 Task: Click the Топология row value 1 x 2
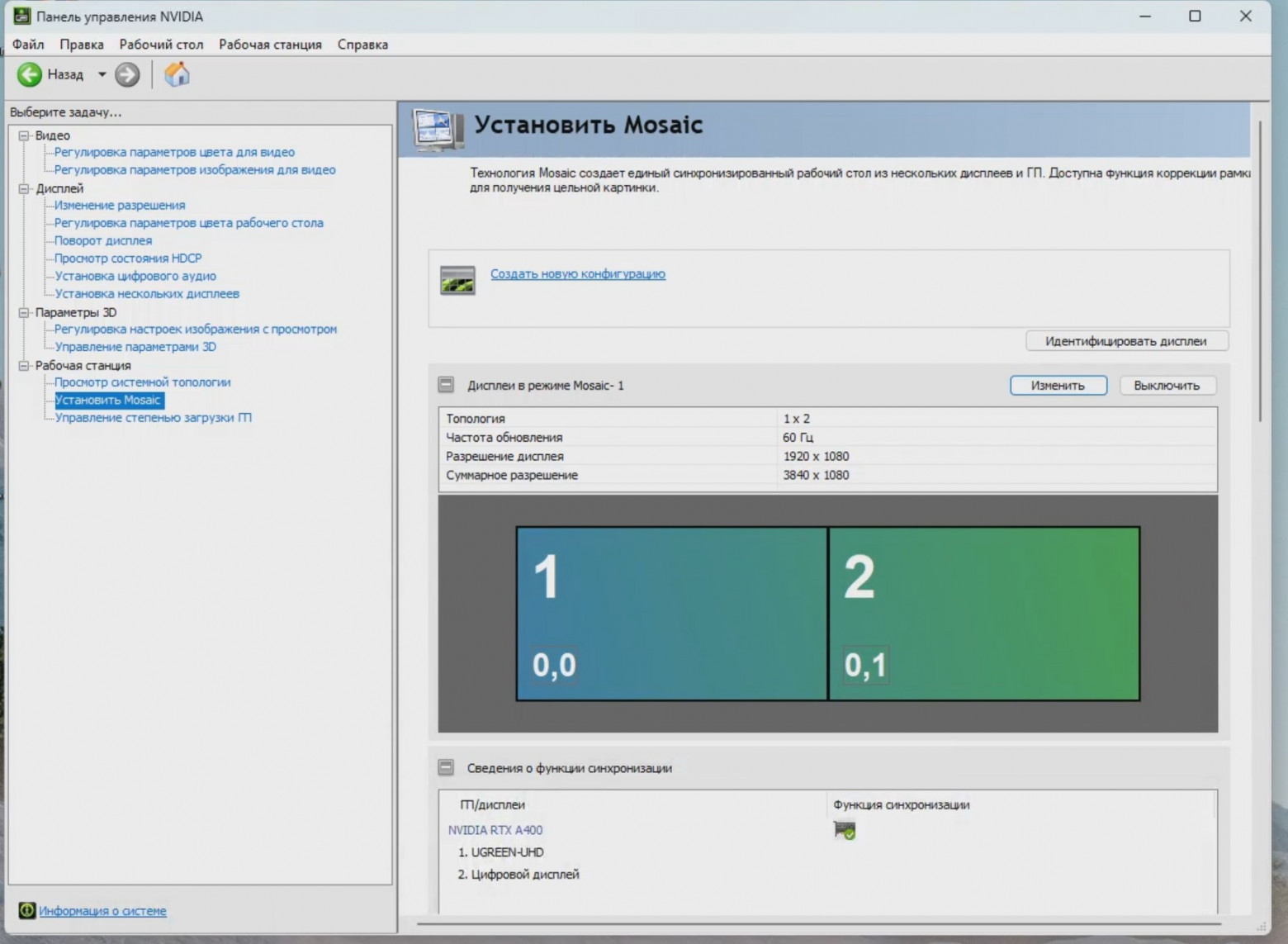(797, 419)
